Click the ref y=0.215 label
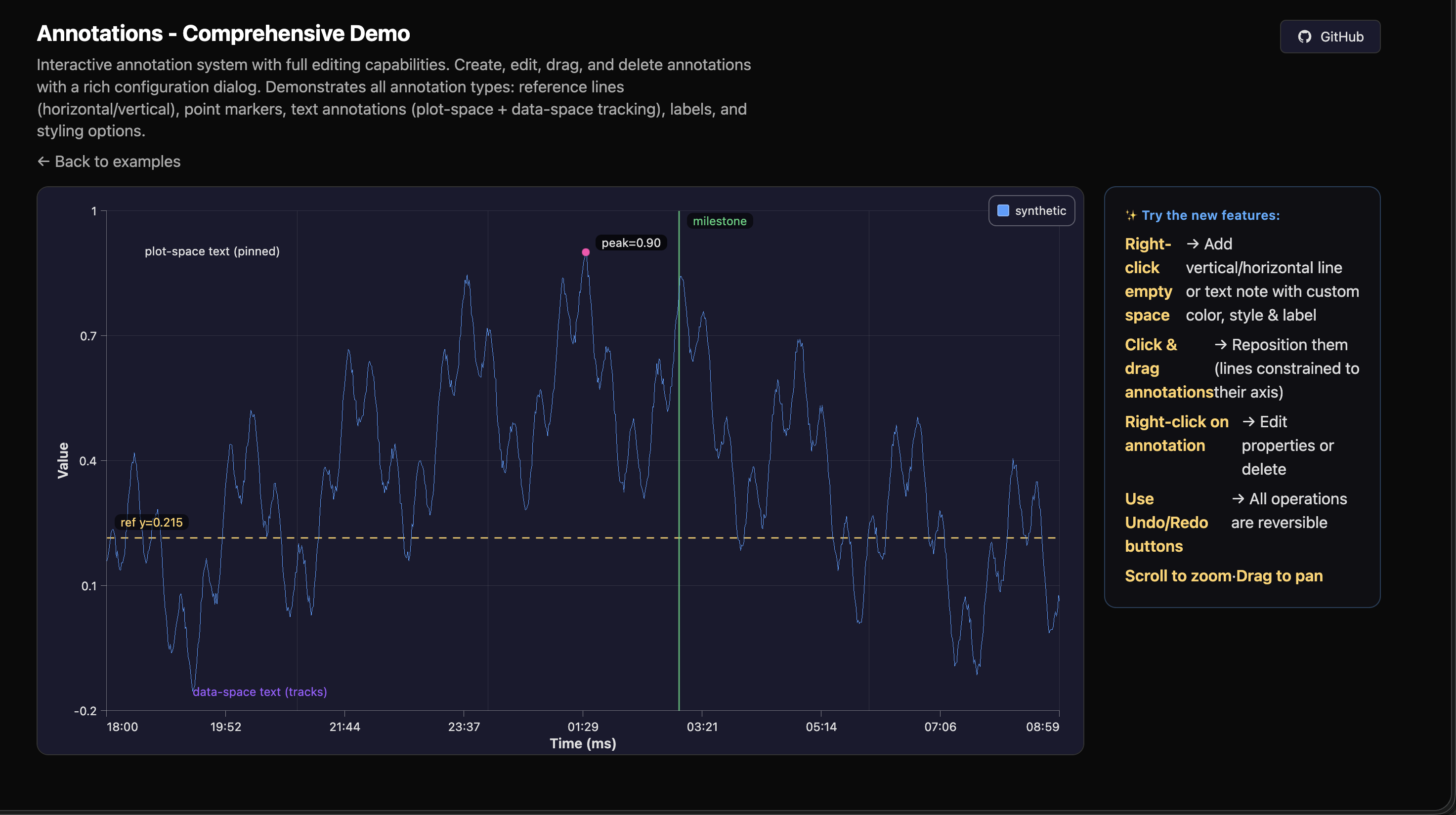 tap(151, 523)
